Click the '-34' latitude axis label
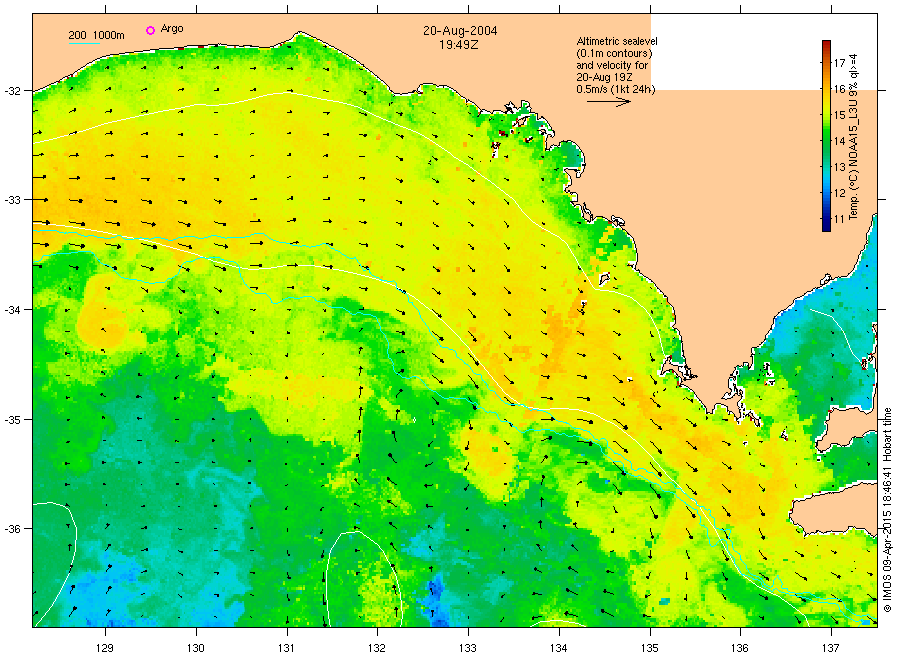The width and height of the screenshot is (900, 660). [x=12, y=310]
